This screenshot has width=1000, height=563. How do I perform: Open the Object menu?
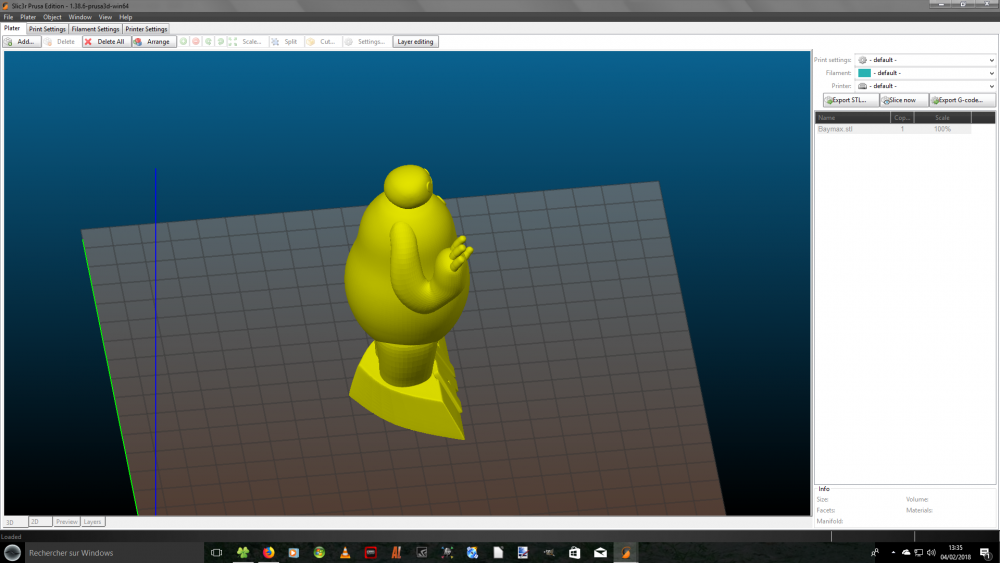click(x=52, y=17)
